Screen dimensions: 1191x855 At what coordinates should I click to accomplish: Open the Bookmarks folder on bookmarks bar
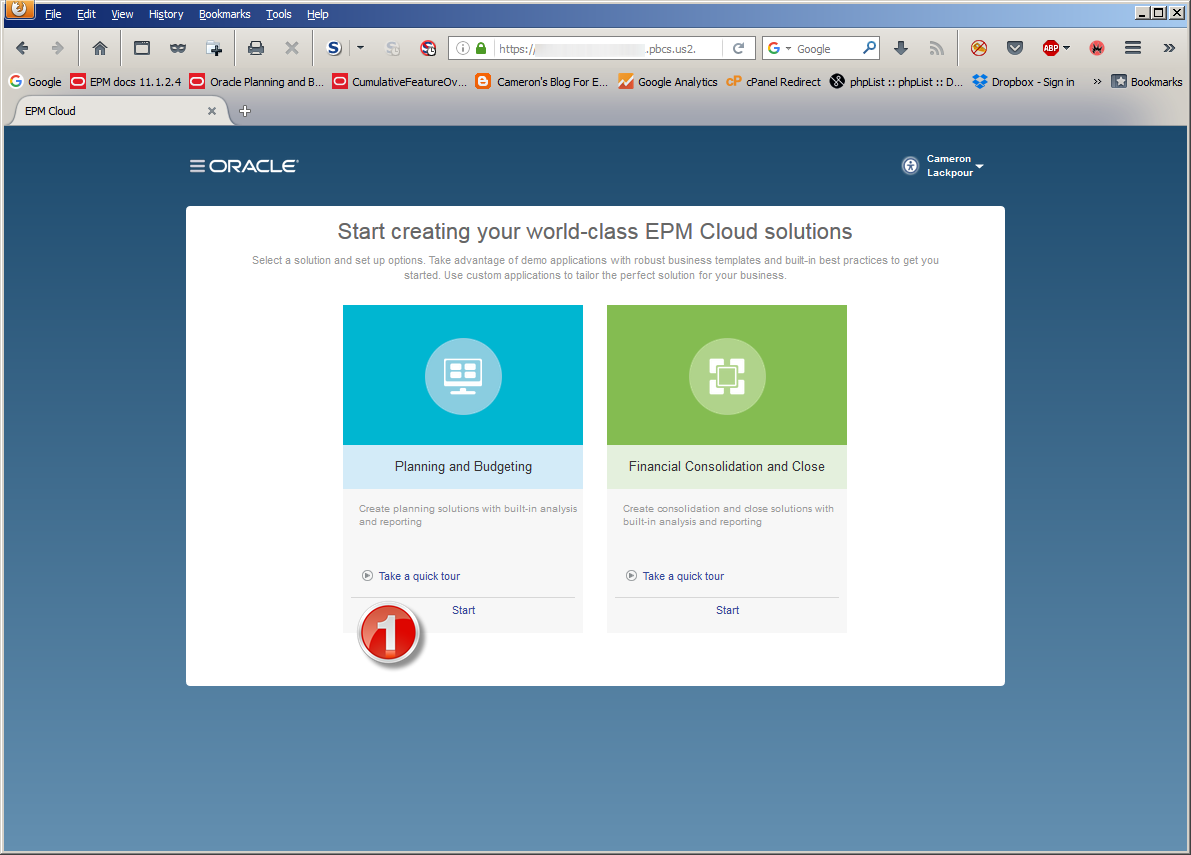[x=1147, y=81]
